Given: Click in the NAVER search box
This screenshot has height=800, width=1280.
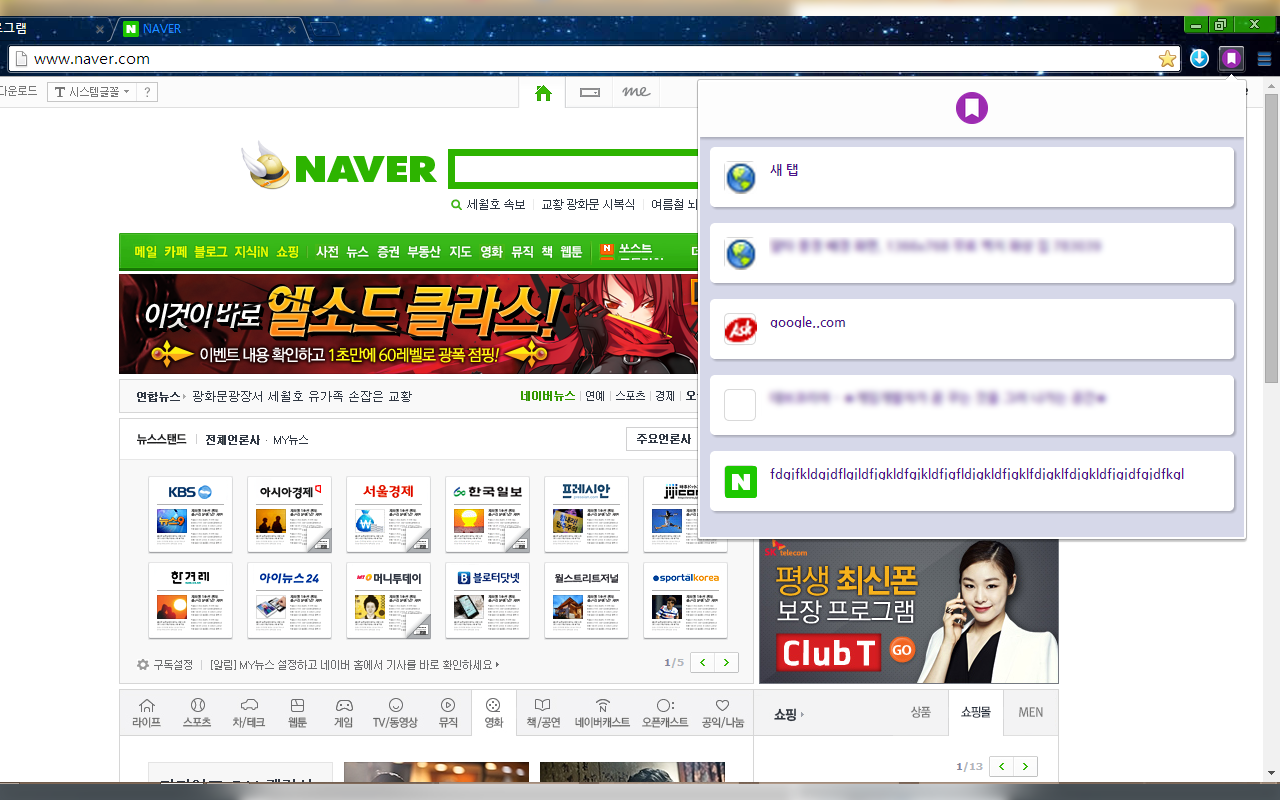Looking at the screenshot, I should pyautogui.click(x=575, y=168).
